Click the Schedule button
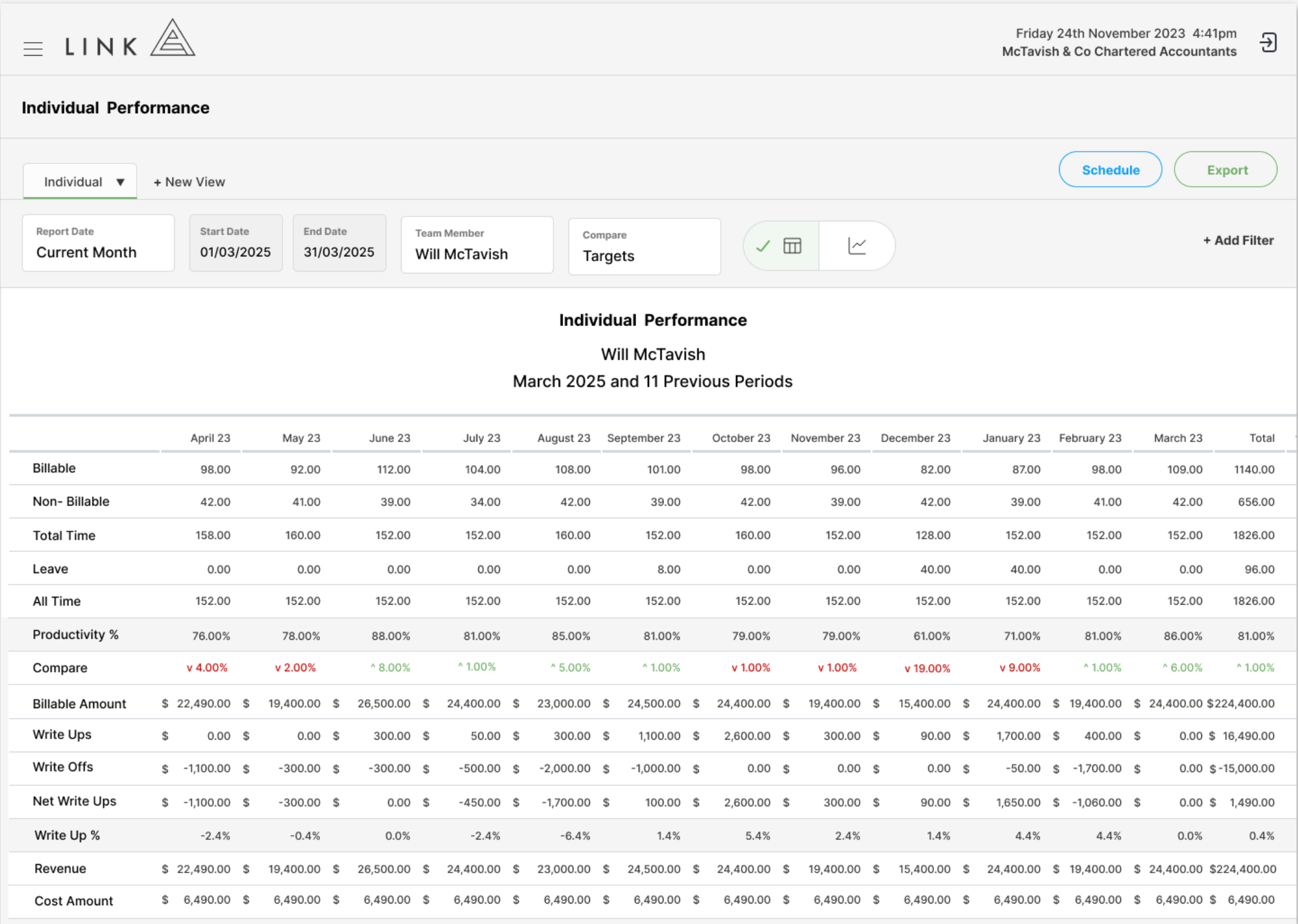 (1110, 169)
